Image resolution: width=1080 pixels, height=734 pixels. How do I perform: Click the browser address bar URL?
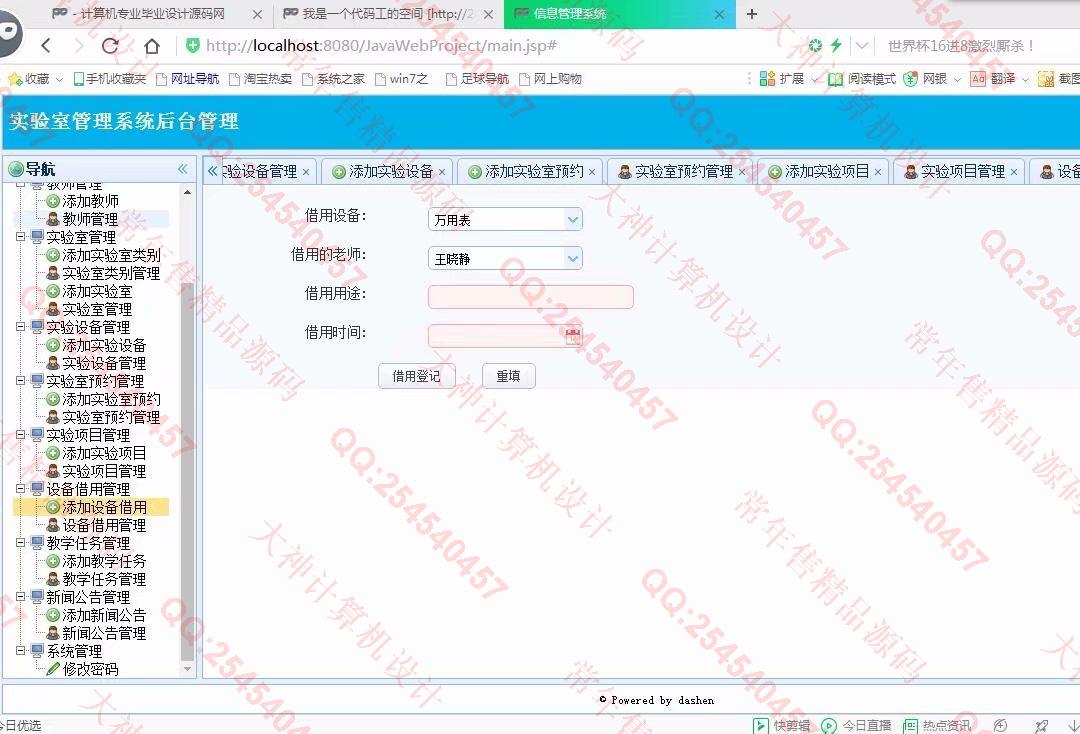coord(381,46)
